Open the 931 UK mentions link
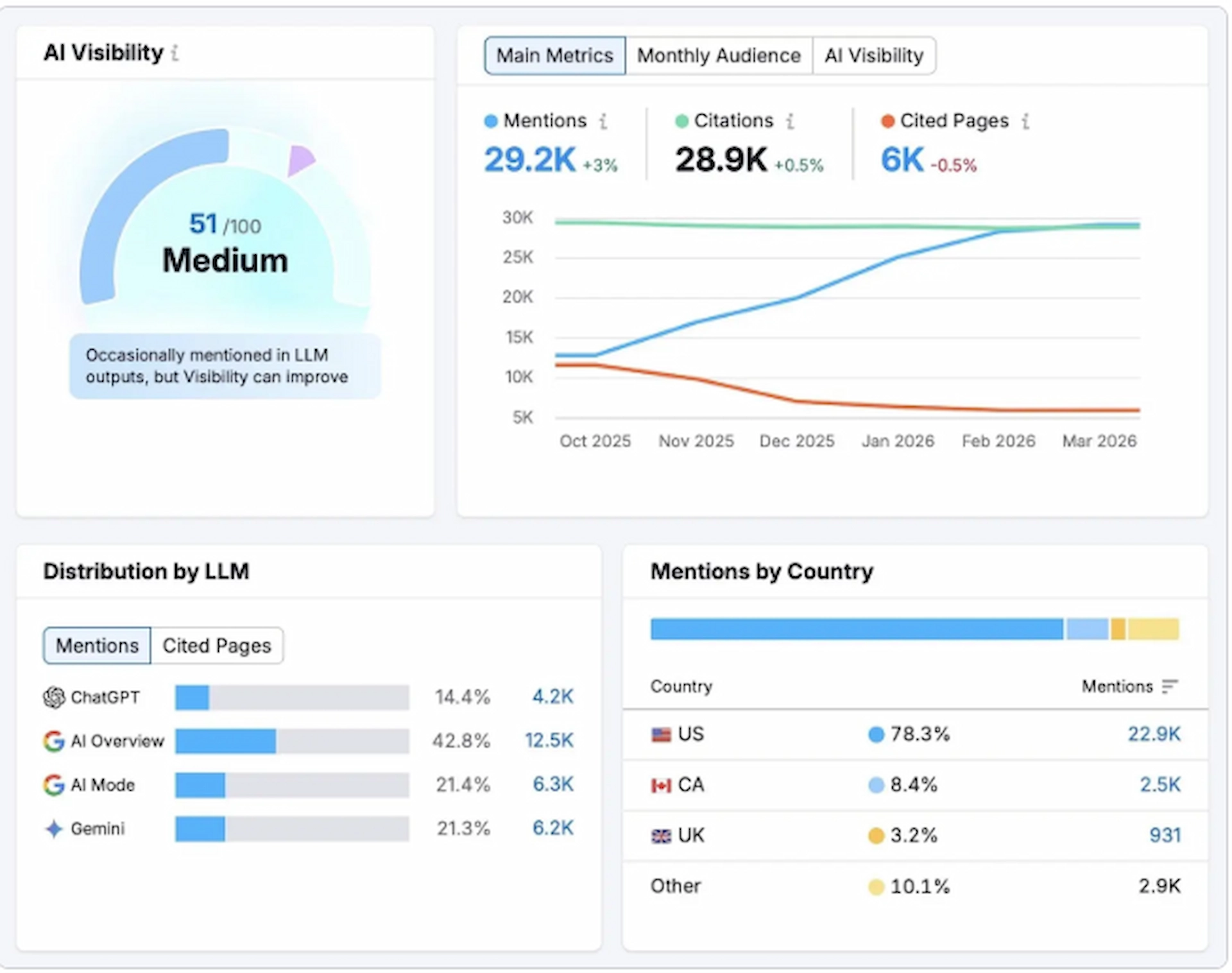Screen dimensions: 1232x973 pos(1165,836)
